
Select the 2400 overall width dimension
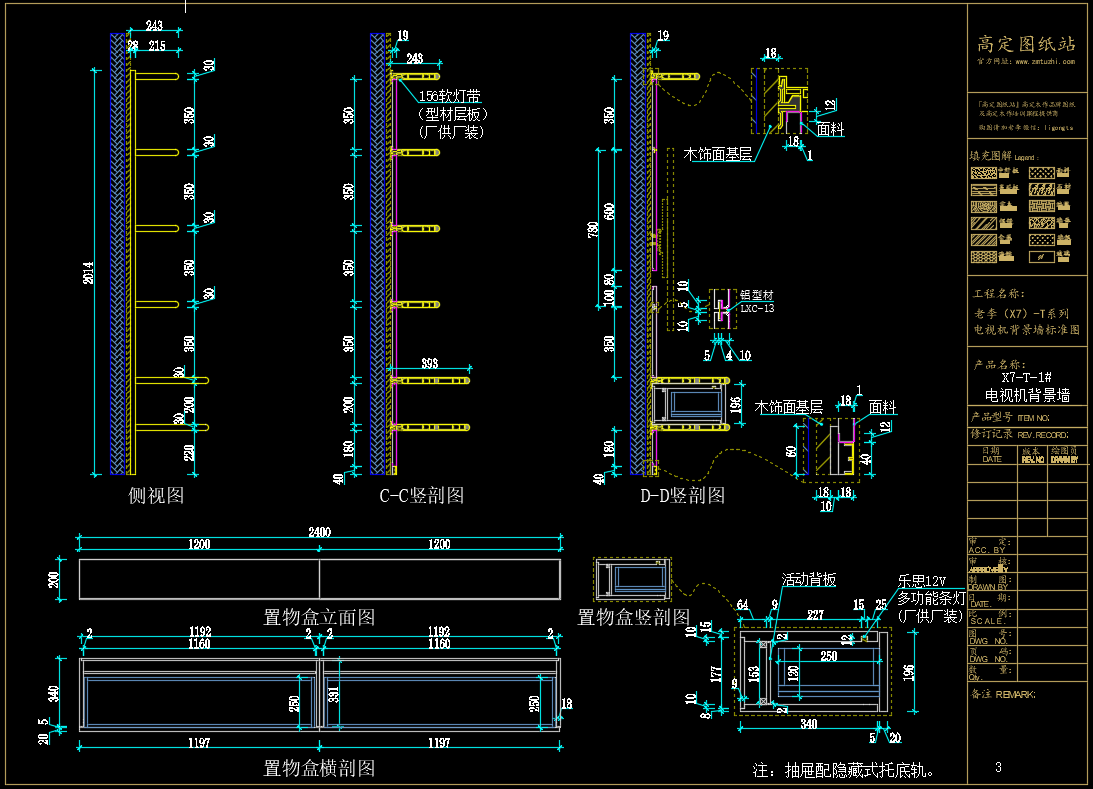tap(319, 533)
